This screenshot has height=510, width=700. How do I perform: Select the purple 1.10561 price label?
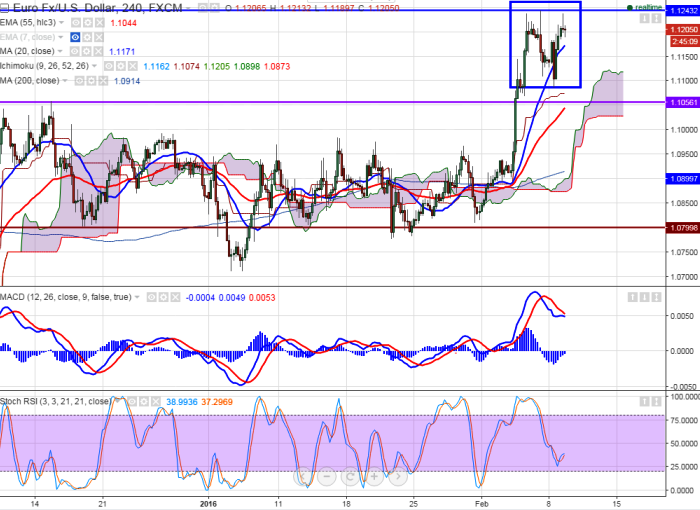683,102
